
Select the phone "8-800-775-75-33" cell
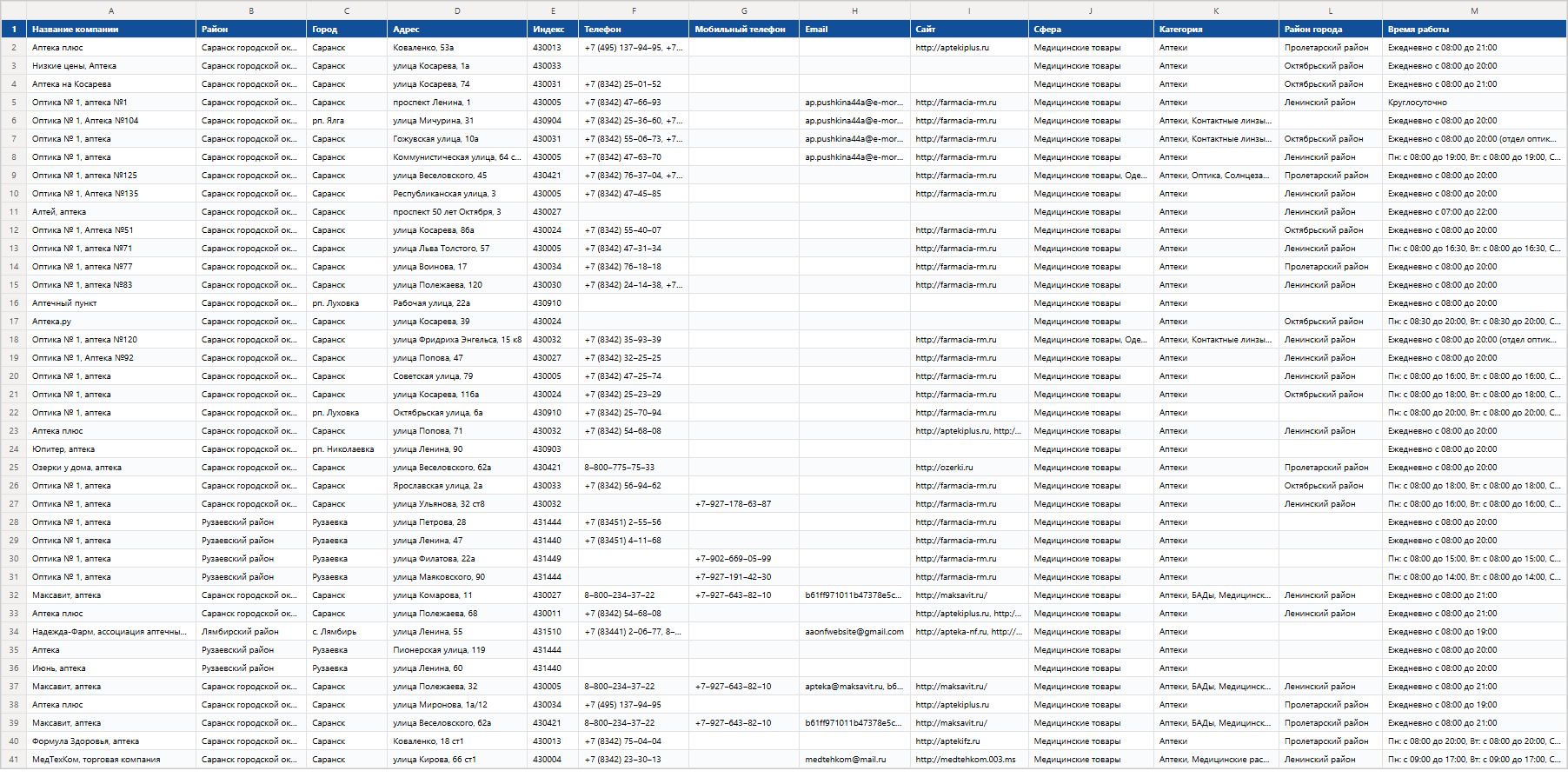click(634, 467)
